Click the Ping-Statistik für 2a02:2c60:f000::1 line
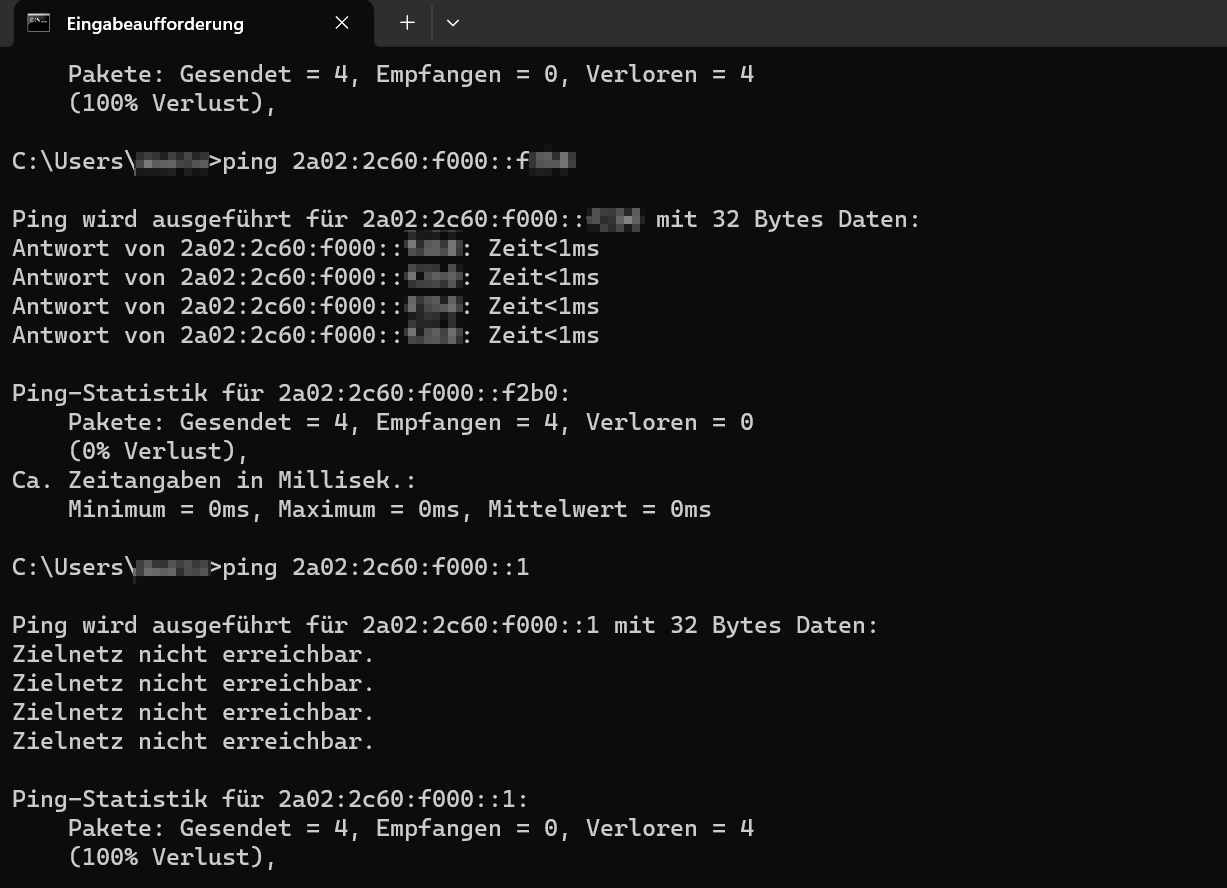 pos(270,799)
